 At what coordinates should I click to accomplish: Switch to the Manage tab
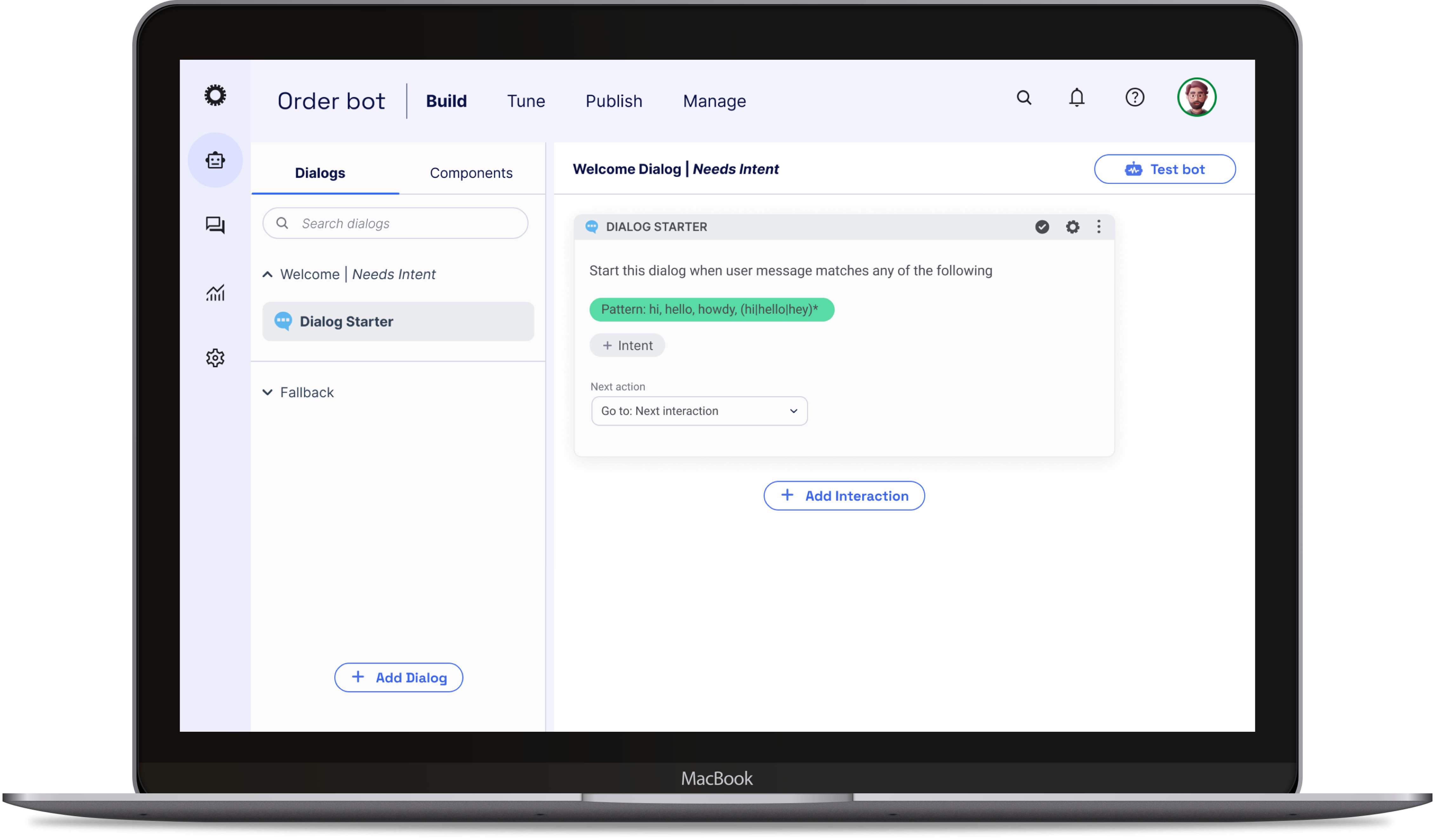click(714, 101)
